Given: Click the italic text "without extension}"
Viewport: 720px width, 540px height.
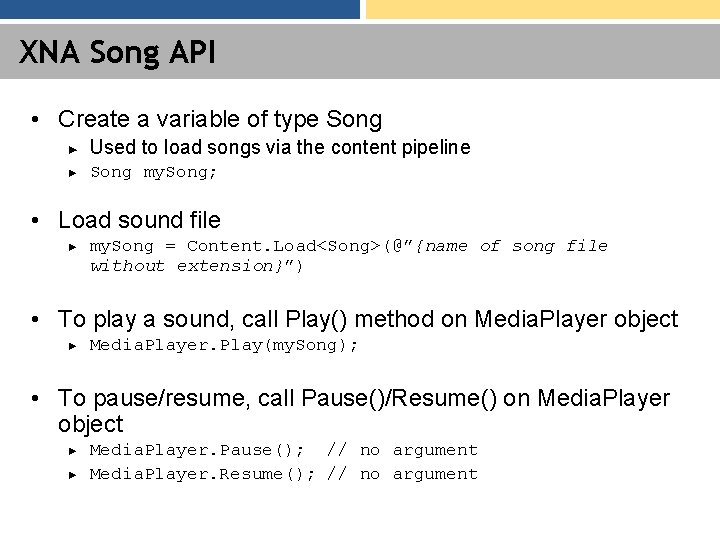Looking at the screenshot, I should coord(190,266).
